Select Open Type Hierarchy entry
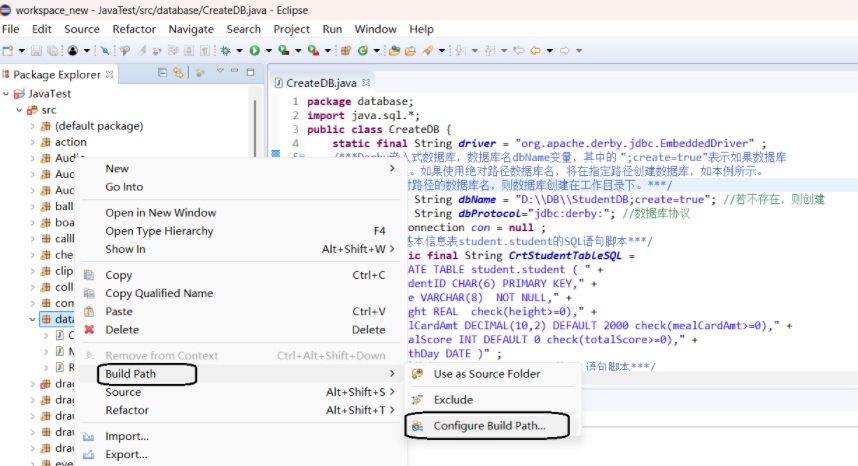Viewport: 858px width, 466px height. [x=239, y=231]
